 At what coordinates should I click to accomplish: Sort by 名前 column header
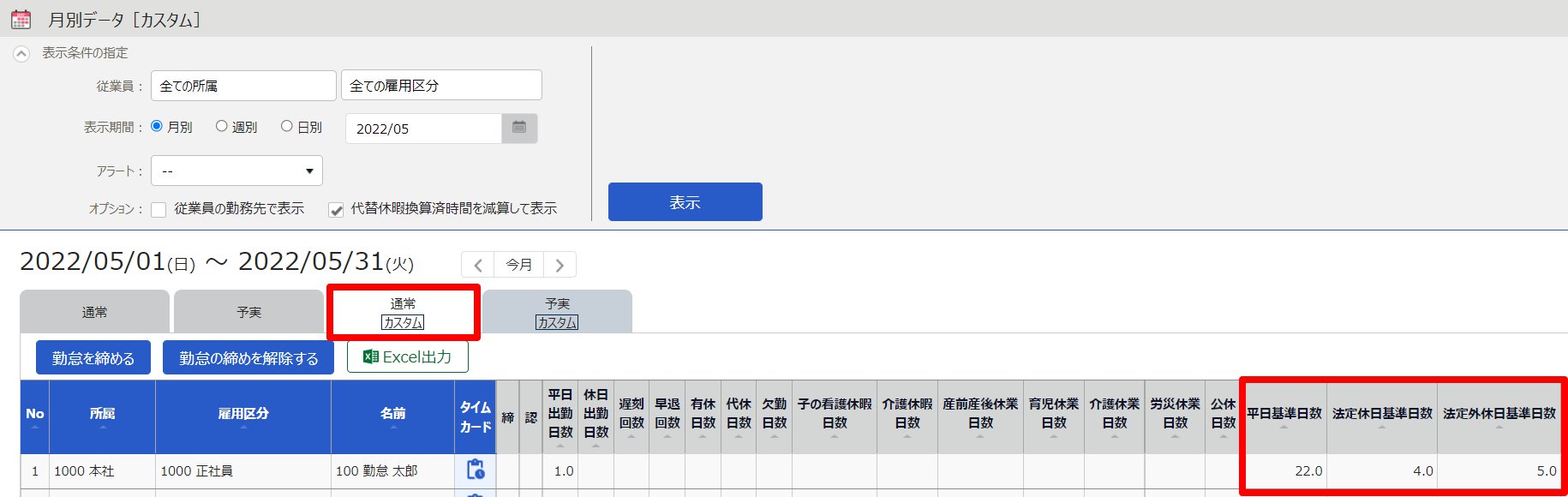(393, 416)
